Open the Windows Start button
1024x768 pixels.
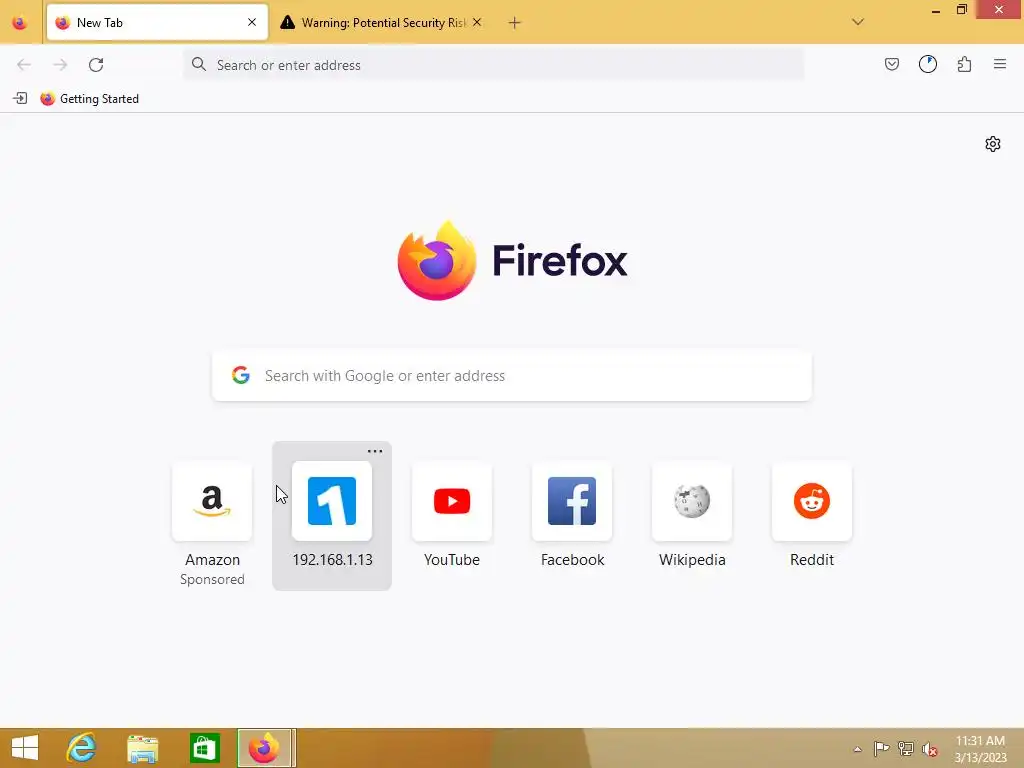tap(25, 748)
